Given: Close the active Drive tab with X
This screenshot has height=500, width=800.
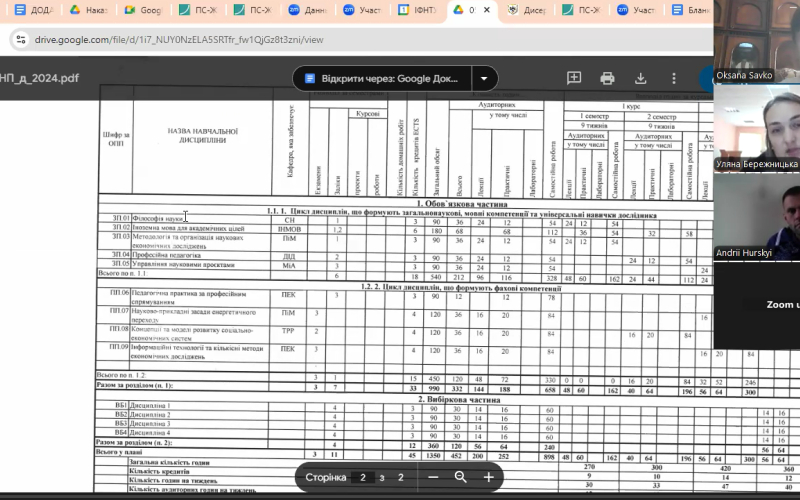Looking at the screenshot, I should point(487,10).
